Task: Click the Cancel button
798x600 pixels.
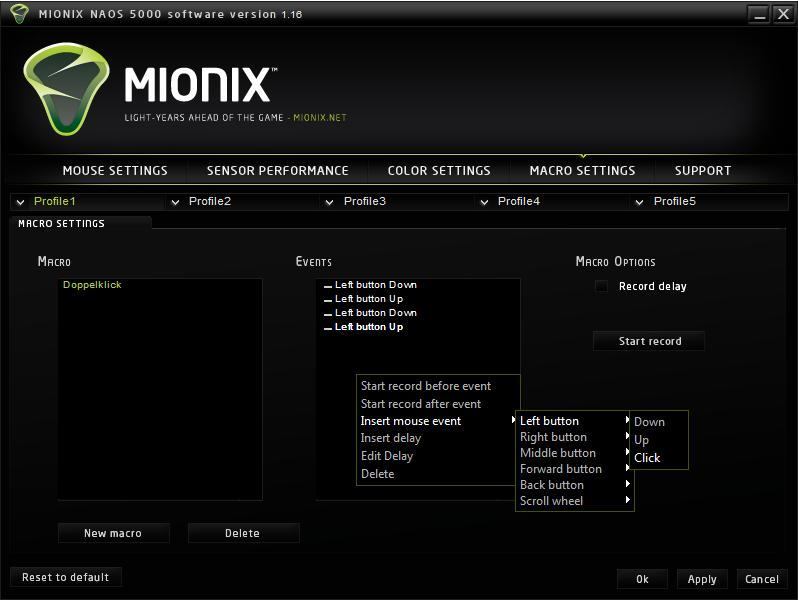Action: [x=762, y=579]
